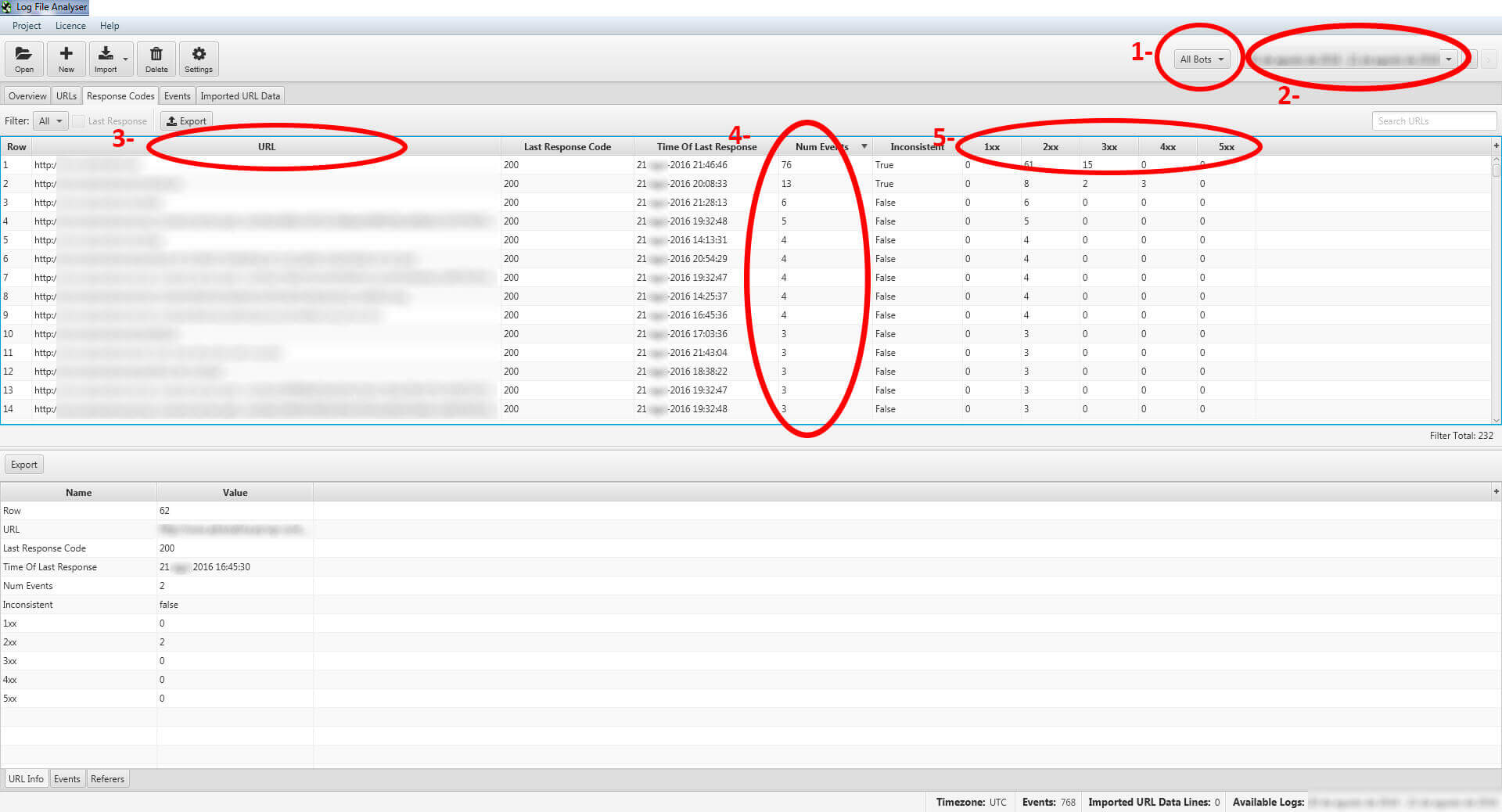
Task: Switch to the Overview tab
Action: [x=27, y=96]
